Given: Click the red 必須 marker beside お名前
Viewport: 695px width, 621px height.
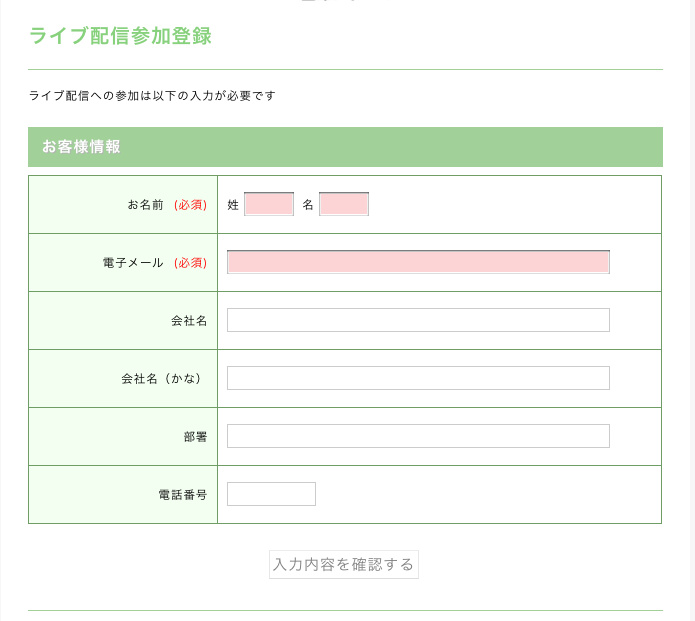Looking at the screenshot, I should 190,205.
